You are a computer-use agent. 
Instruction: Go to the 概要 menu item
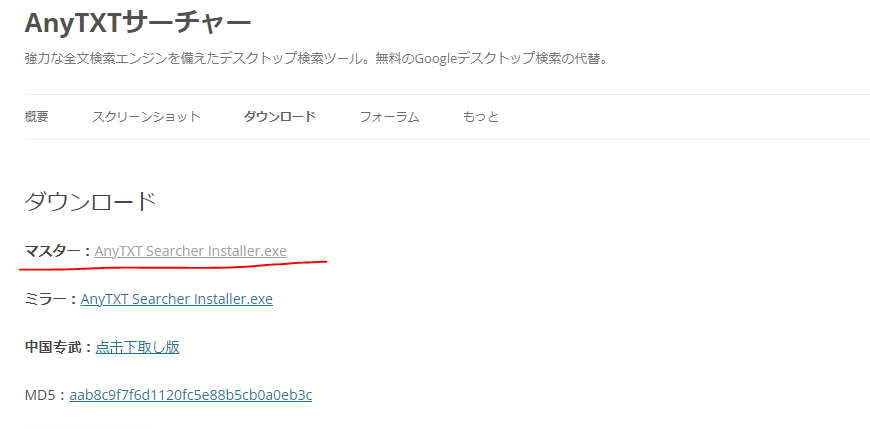pyautogui.click(x=37, y=117)
